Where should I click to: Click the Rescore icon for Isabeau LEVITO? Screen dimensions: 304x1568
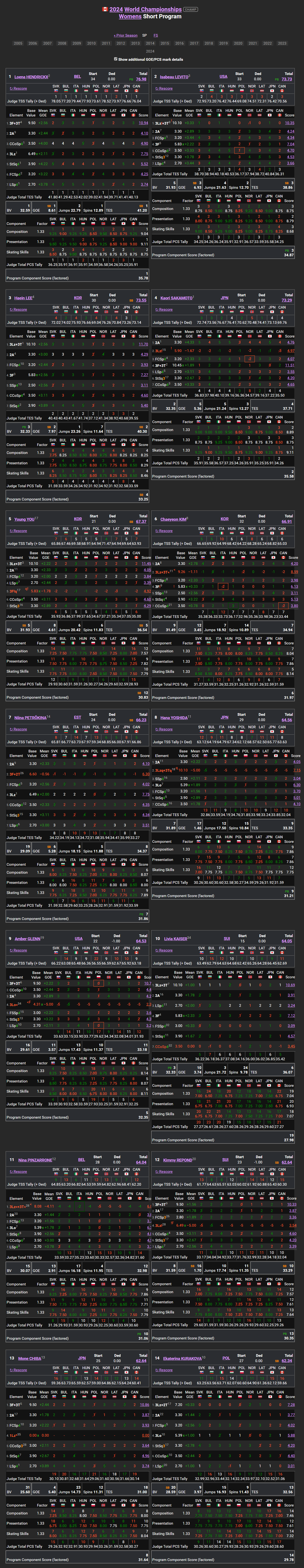[157, 88]
